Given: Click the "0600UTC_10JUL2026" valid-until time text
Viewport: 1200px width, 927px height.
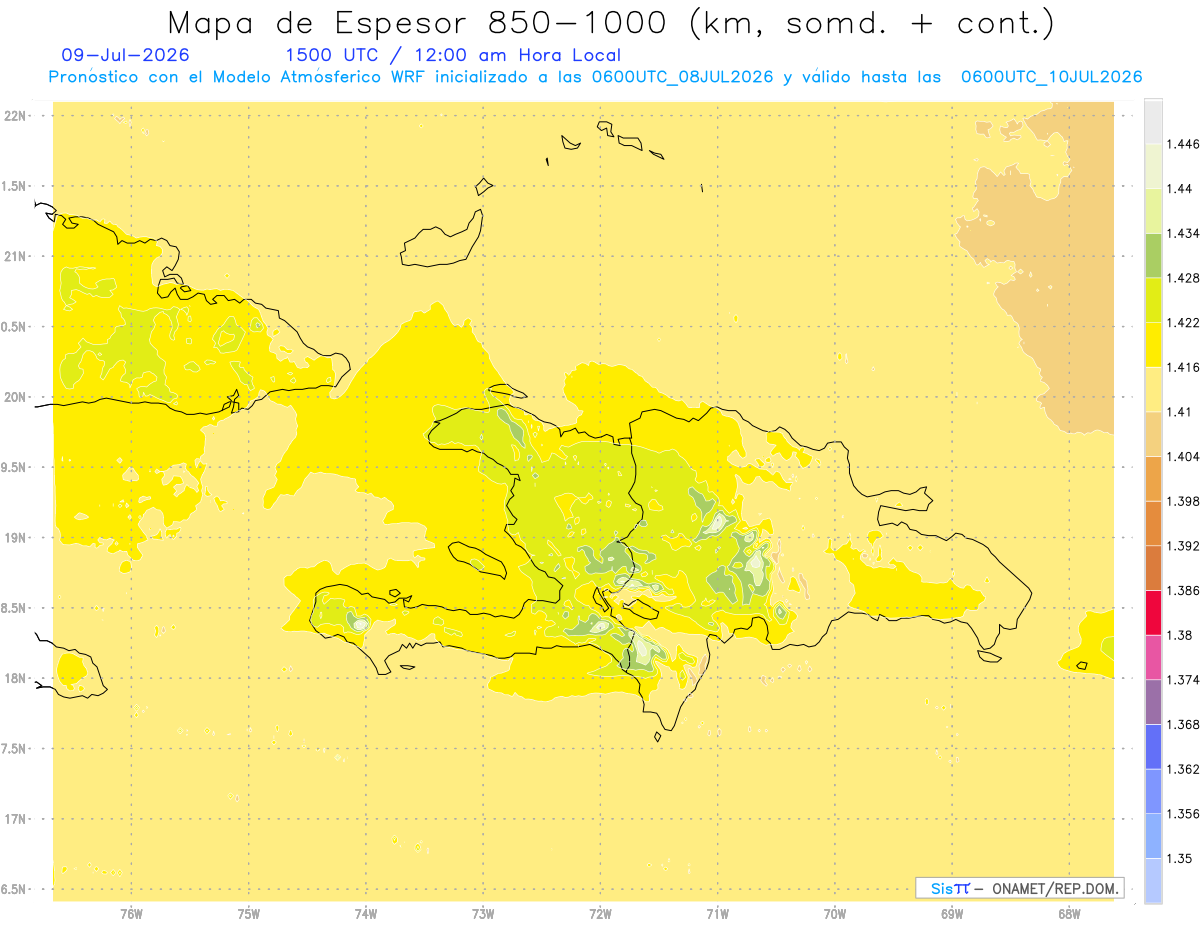Looking at the screenshot, I should pyautogui.click(x=1051, y=77).
